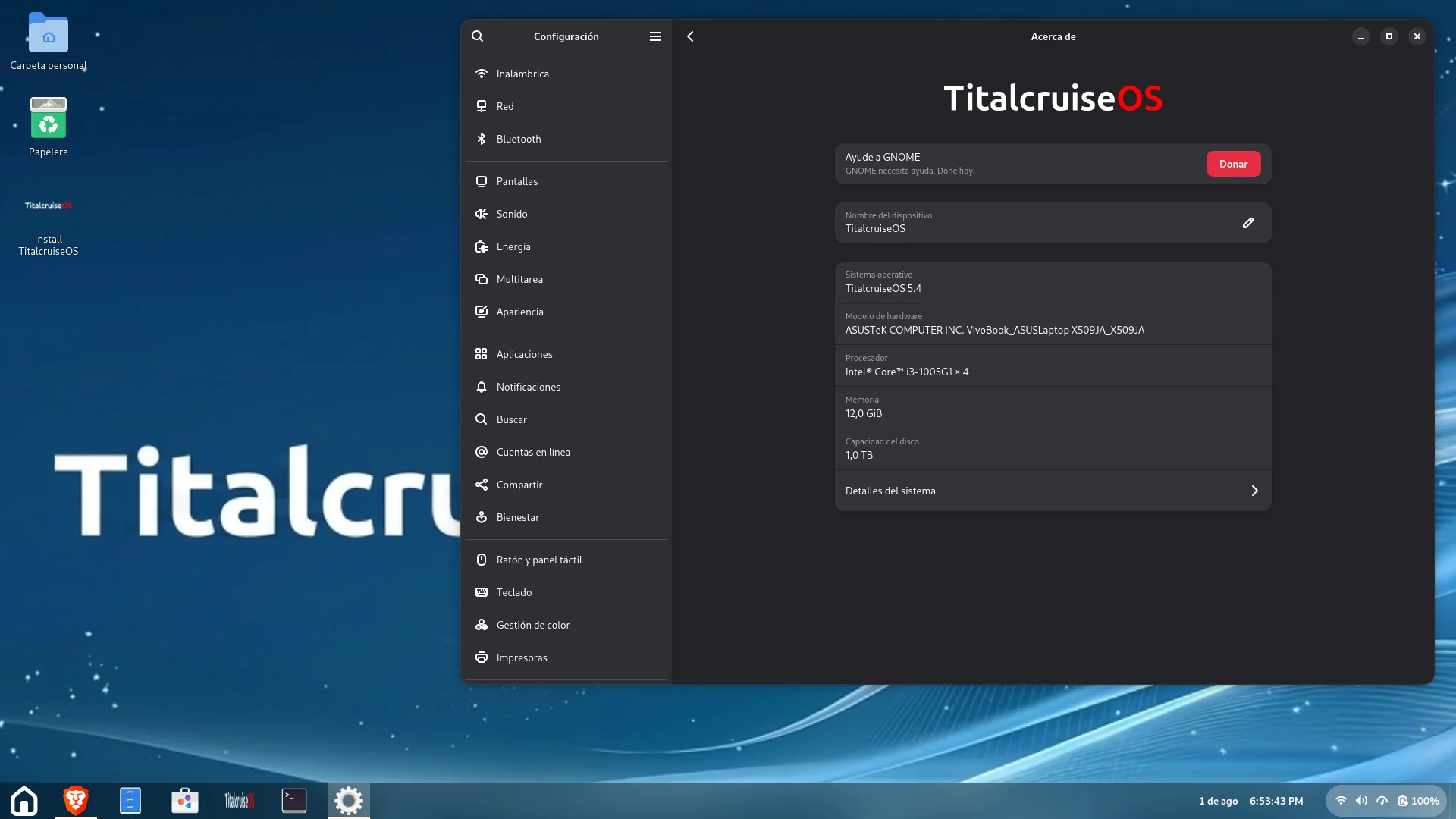Viewport: 1456px width, 819px height.
Task: Click the large TitalcruiseOS logo in Acerca de
Action: click(1053, 98)
